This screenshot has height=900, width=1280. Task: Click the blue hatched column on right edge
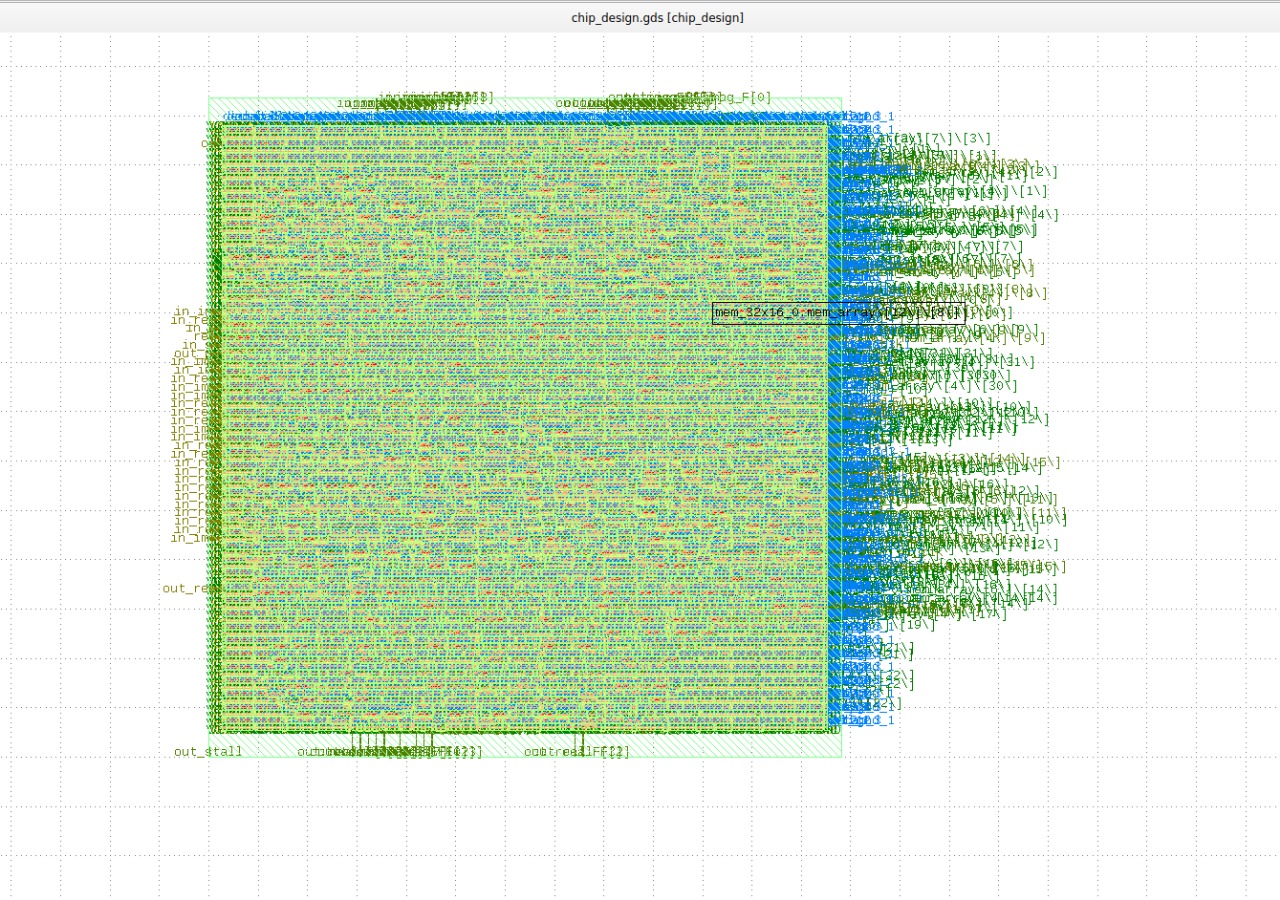[835, 420]
